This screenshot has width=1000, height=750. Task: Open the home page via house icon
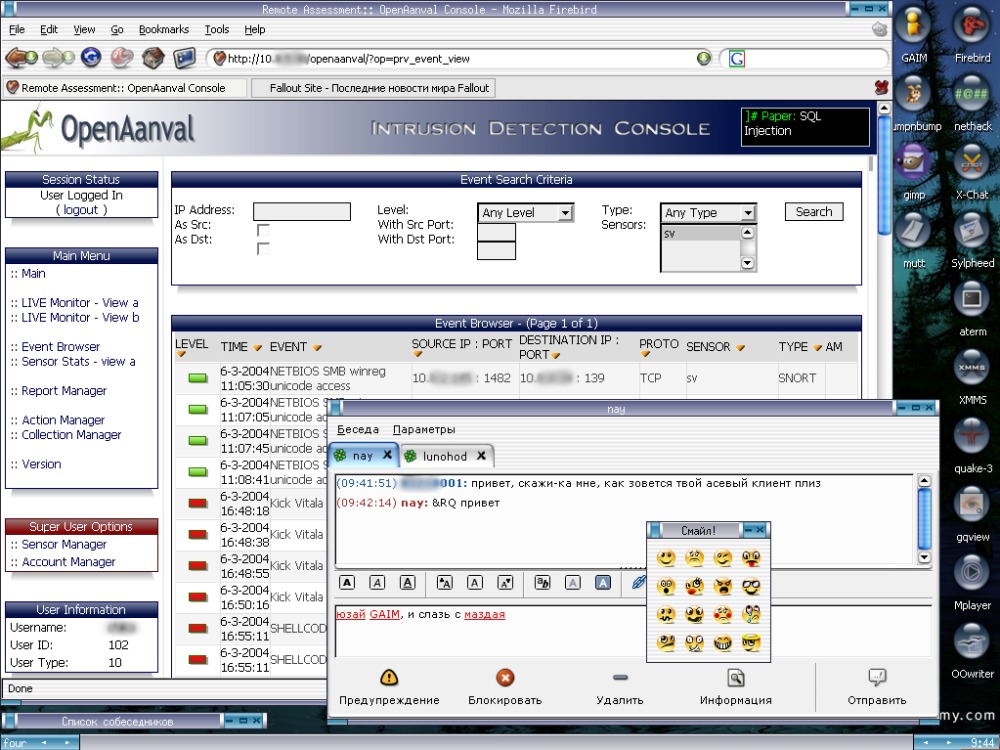153,58
